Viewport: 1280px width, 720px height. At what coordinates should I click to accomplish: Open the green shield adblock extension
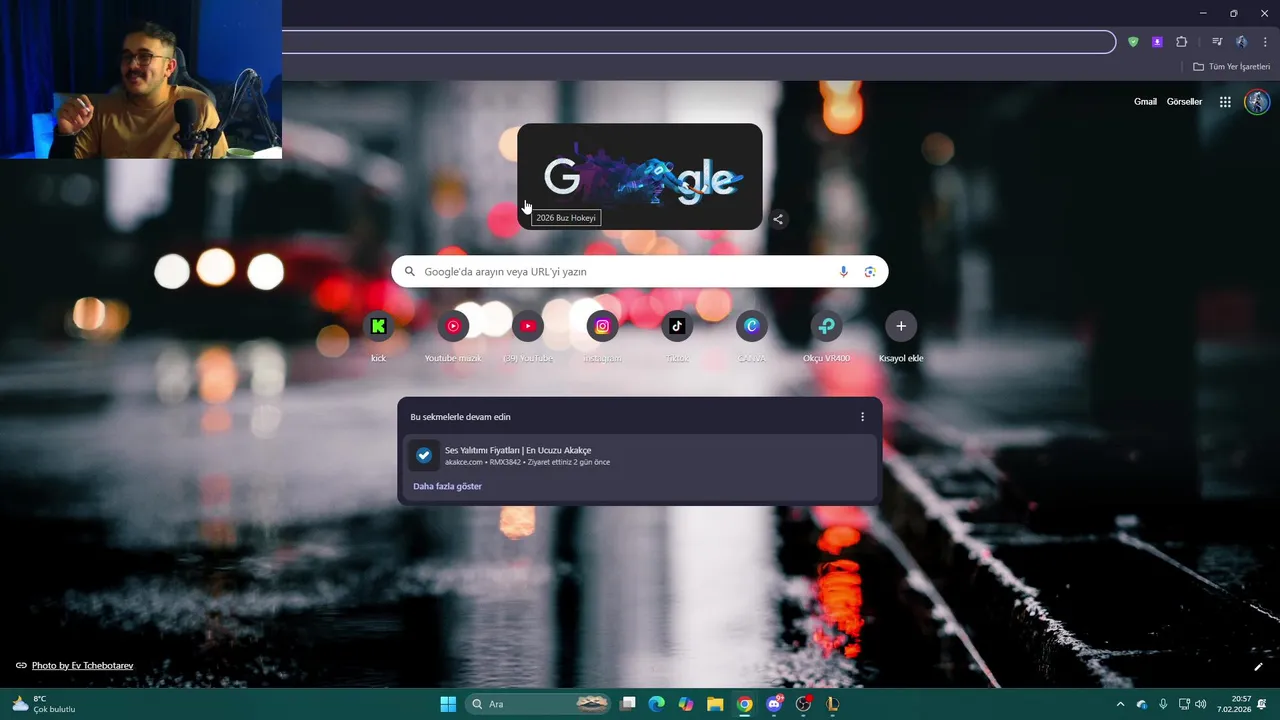pos(1133,42)
